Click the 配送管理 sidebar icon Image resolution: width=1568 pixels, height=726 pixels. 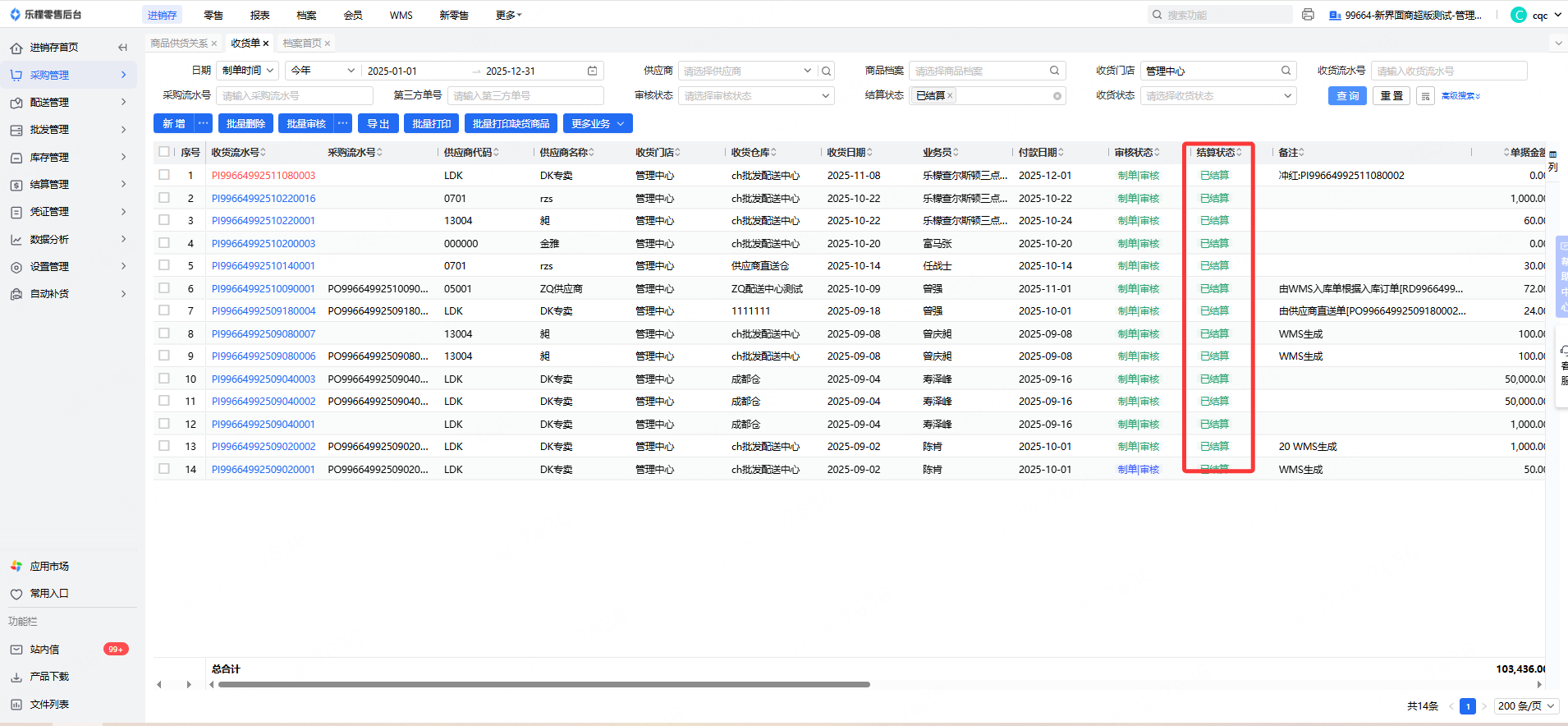coord(16,103)
